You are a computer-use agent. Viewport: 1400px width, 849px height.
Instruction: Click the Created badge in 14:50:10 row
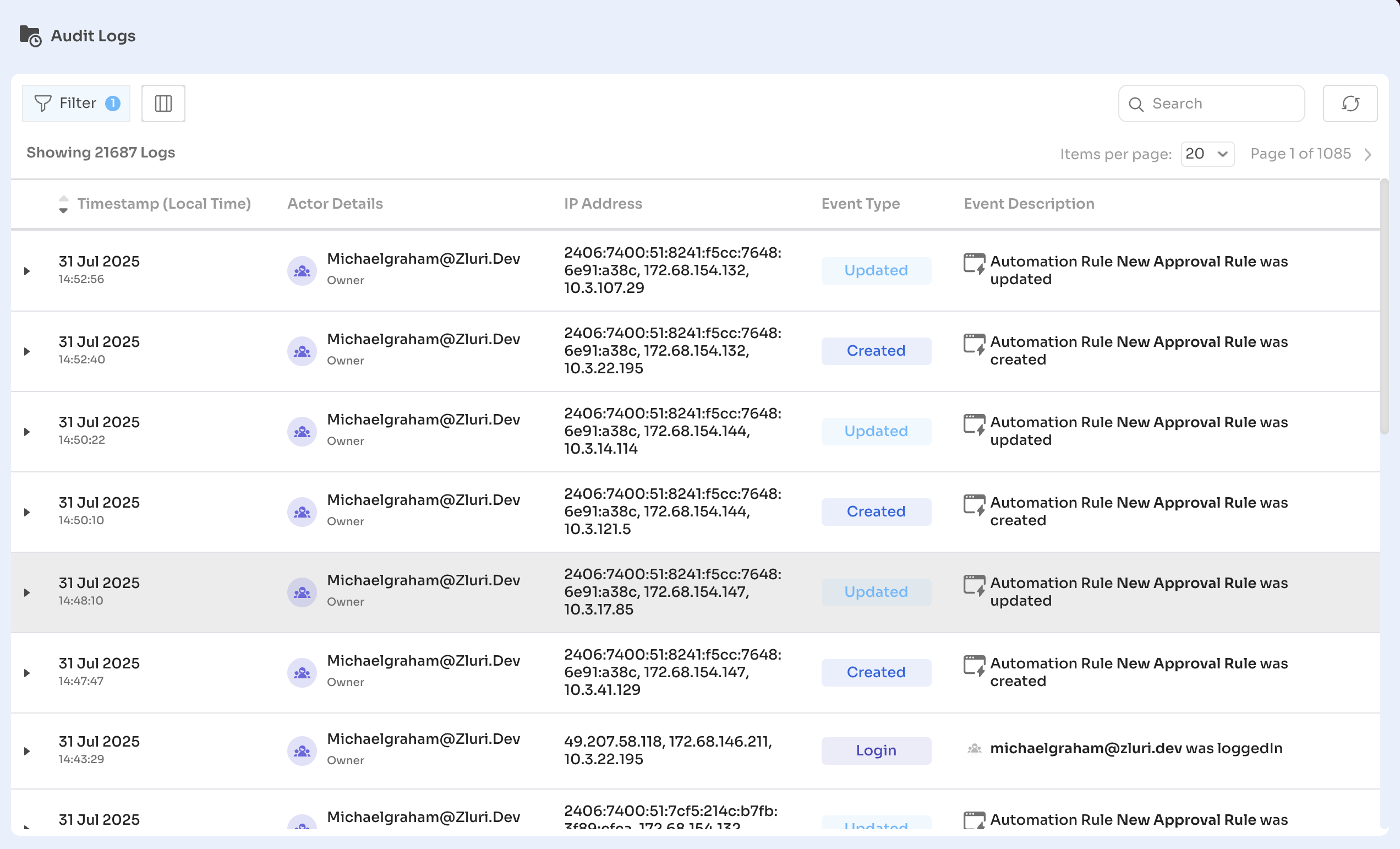tap(876, 511)
